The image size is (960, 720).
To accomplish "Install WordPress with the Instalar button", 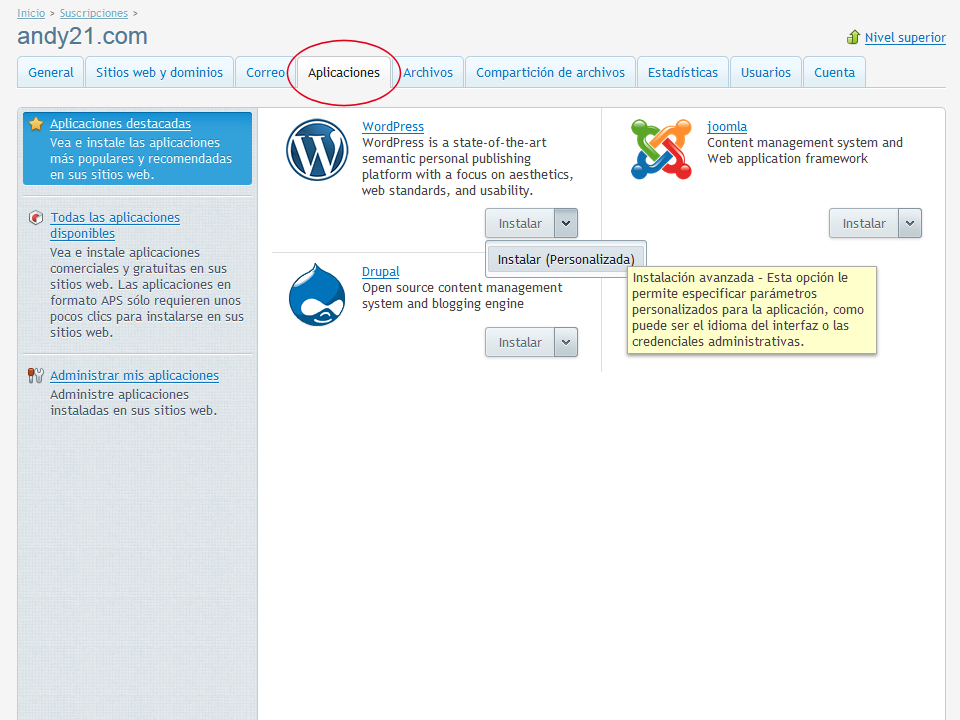I will click(x=520, y=223).
